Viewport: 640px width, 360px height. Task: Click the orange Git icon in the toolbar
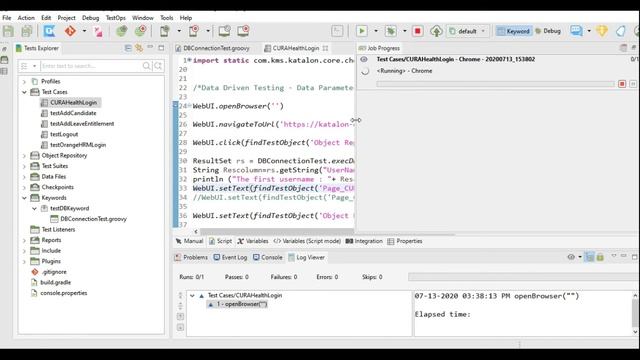(70, 31)
